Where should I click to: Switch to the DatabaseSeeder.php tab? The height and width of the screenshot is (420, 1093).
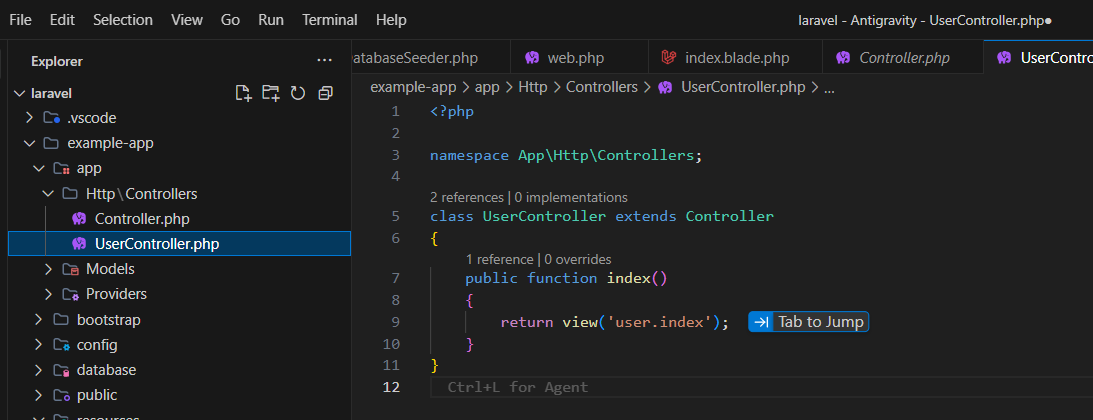pos(431,58)
